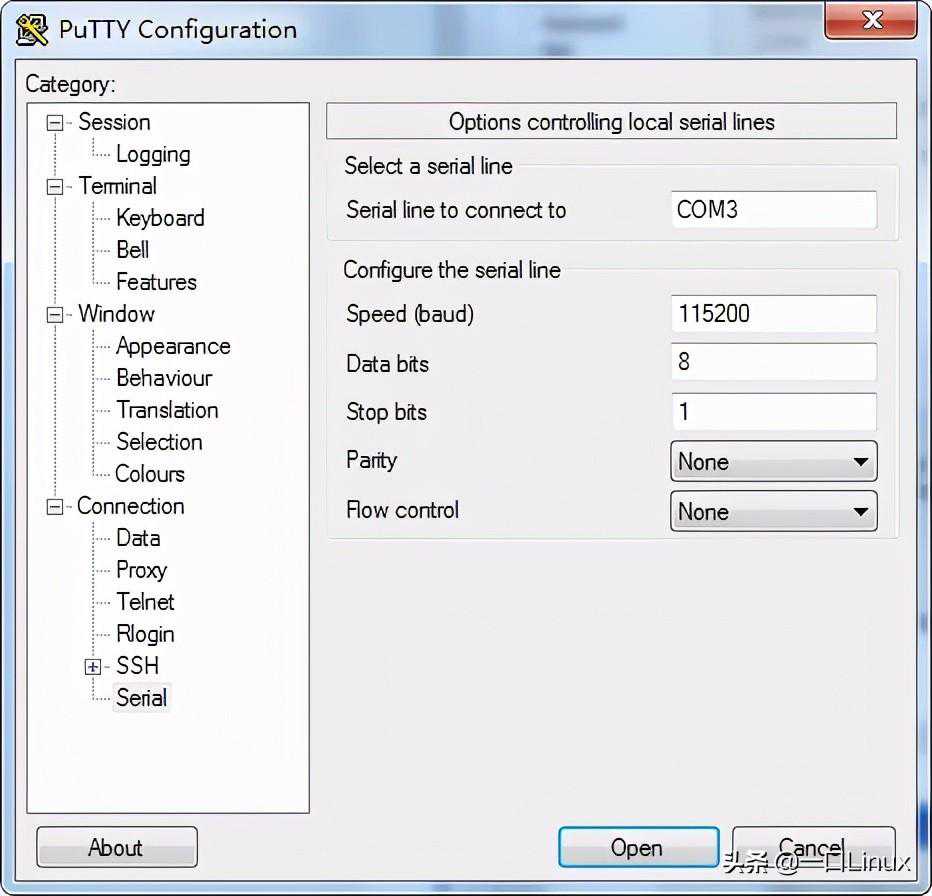Click the Serial line to connect field
Image resolution: width=932 pixels, height=896 pixels.
773,210
